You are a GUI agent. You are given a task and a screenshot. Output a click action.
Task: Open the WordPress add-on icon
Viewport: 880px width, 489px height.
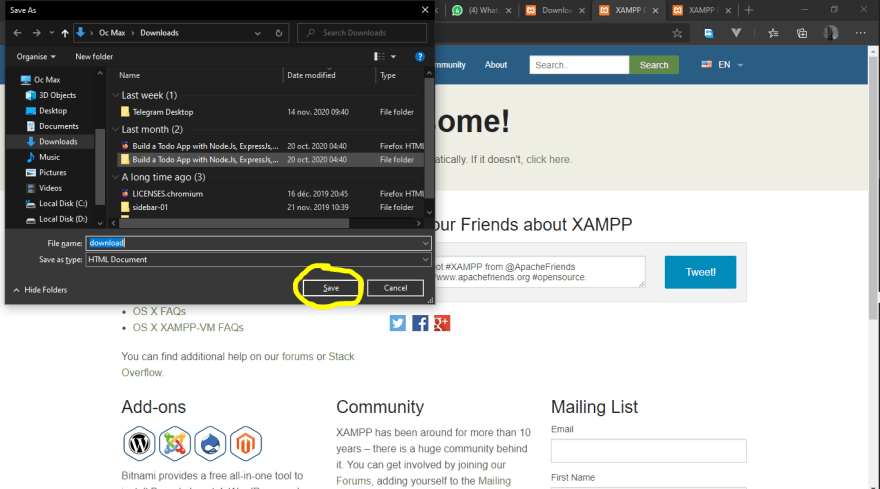point(139,444)
